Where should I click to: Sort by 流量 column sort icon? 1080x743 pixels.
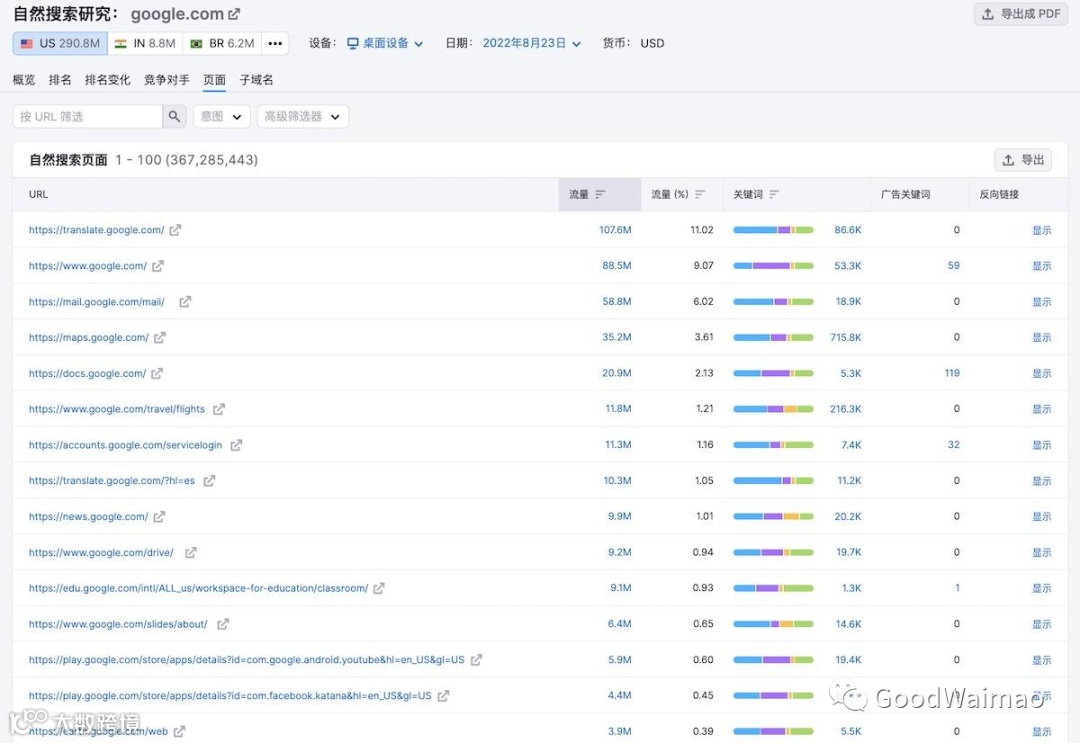(x=601, y=194)
